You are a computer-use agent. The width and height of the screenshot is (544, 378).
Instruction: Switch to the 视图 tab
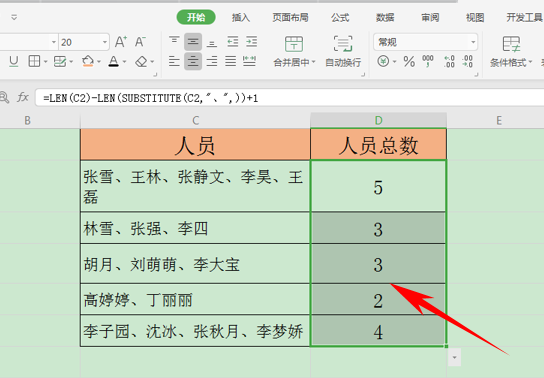475,17
